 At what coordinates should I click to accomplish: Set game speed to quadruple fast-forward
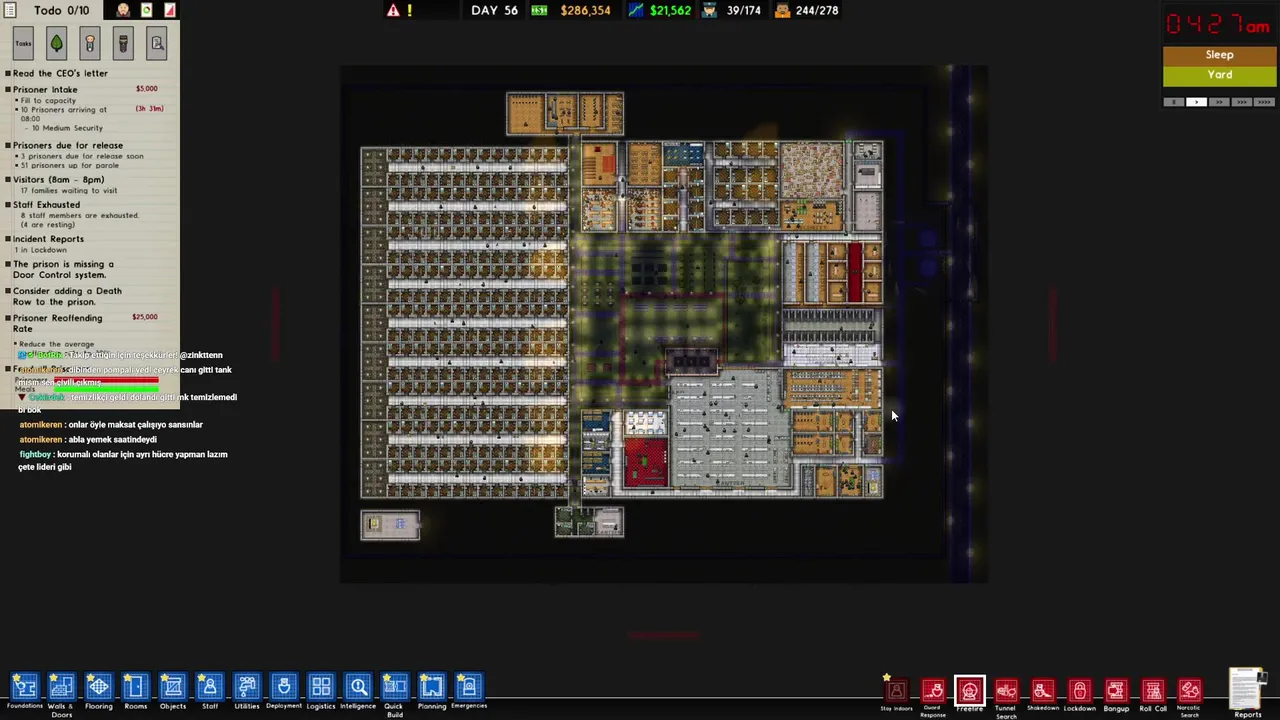pos(1263,102)
